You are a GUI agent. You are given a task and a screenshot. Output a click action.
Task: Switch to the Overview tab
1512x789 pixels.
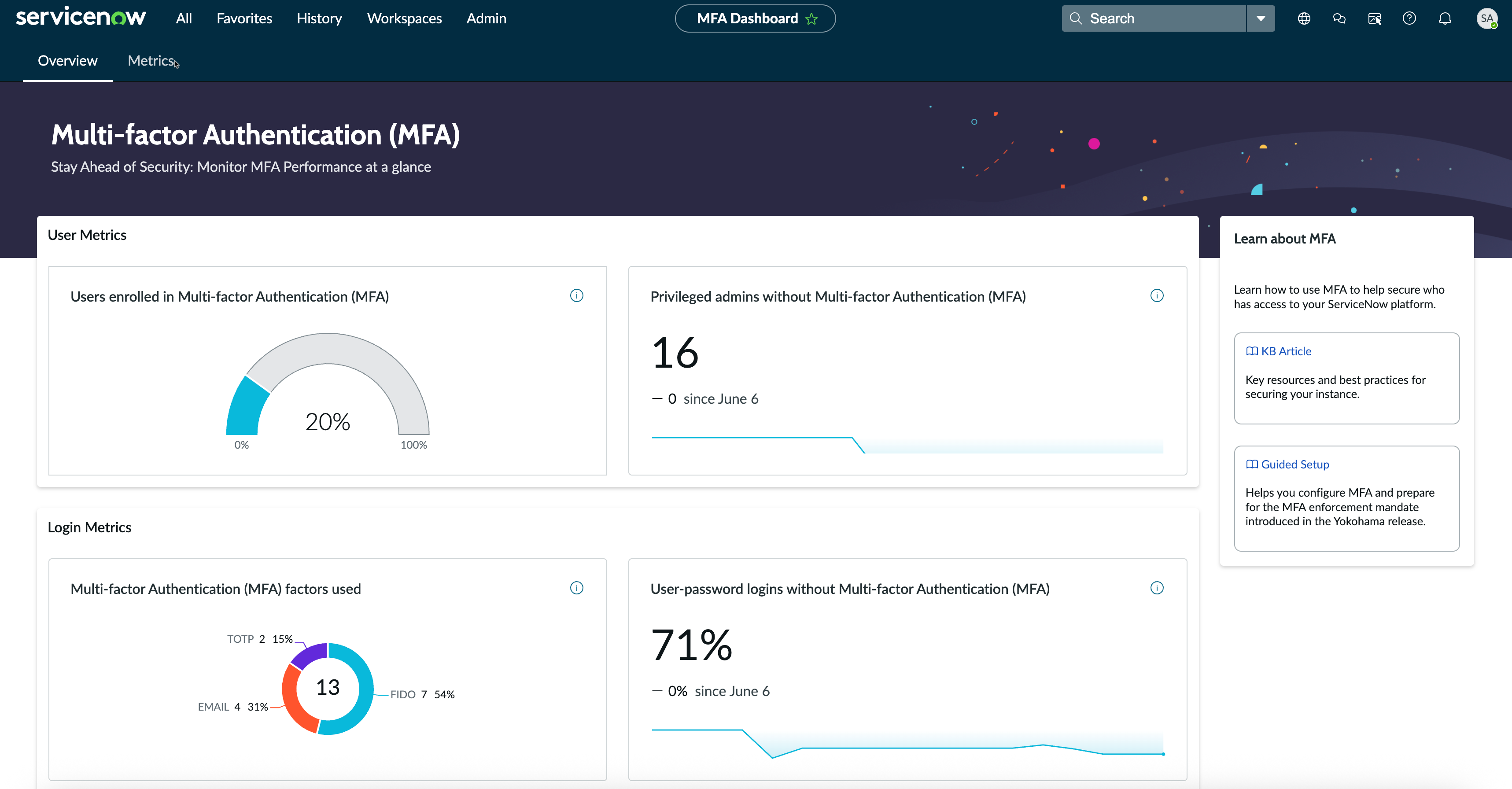(x=67, y=60)
